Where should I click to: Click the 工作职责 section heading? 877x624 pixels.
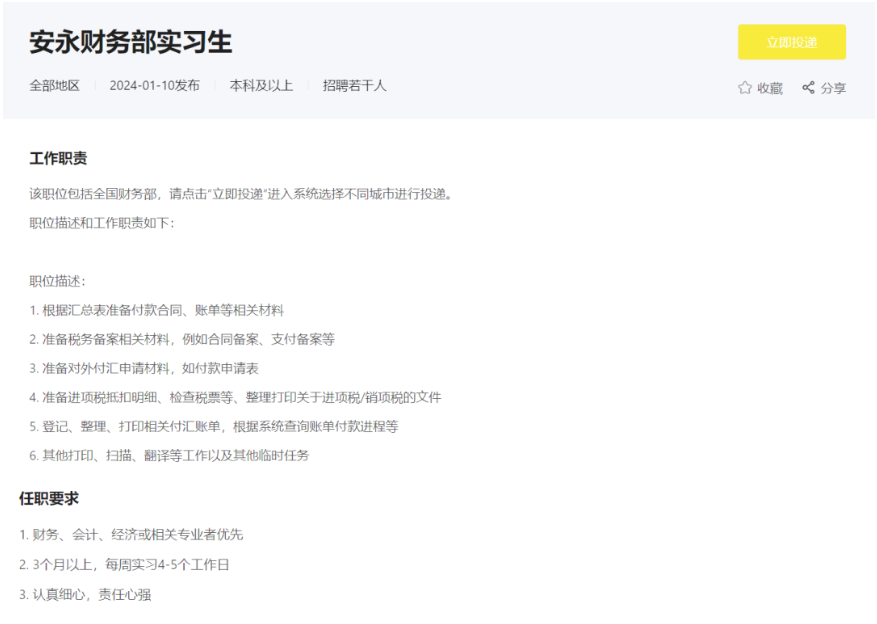click(58, 158)
